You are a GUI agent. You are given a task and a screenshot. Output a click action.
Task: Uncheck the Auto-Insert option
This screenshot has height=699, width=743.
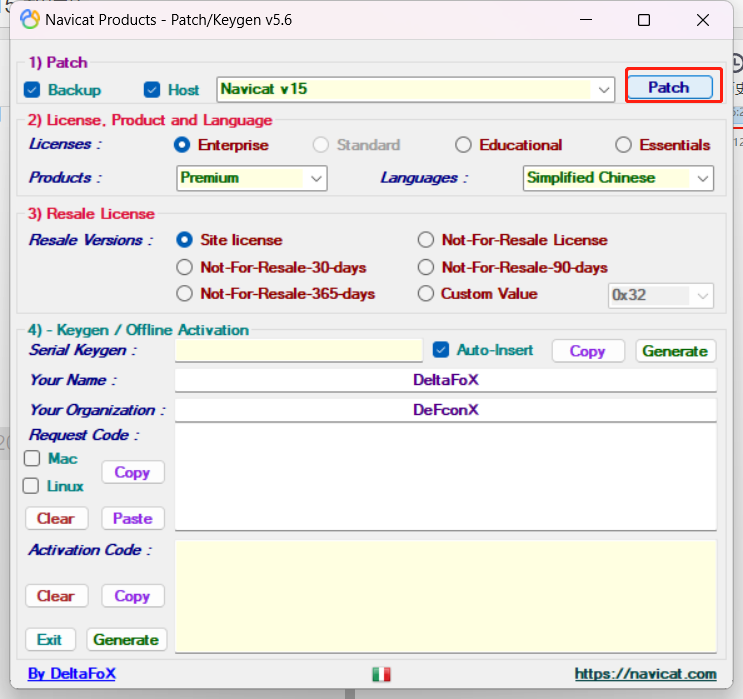441,350
